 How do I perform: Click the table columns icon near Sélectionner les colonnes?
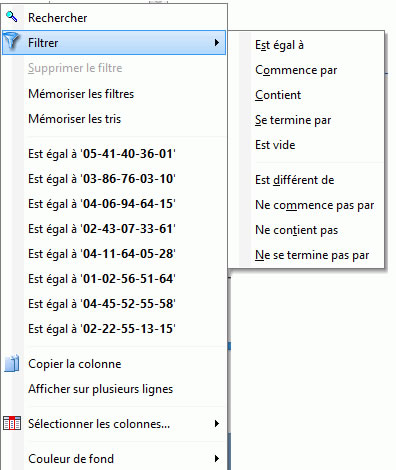(x=12, y=423)
